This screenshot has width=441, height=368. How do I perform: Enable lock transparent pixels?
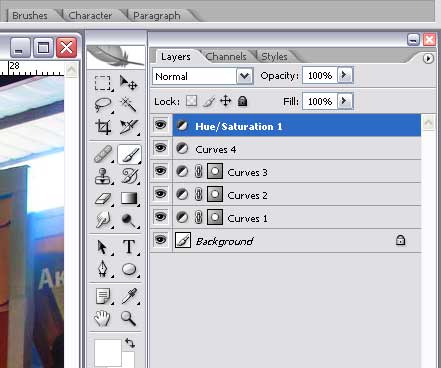(191, 101)
